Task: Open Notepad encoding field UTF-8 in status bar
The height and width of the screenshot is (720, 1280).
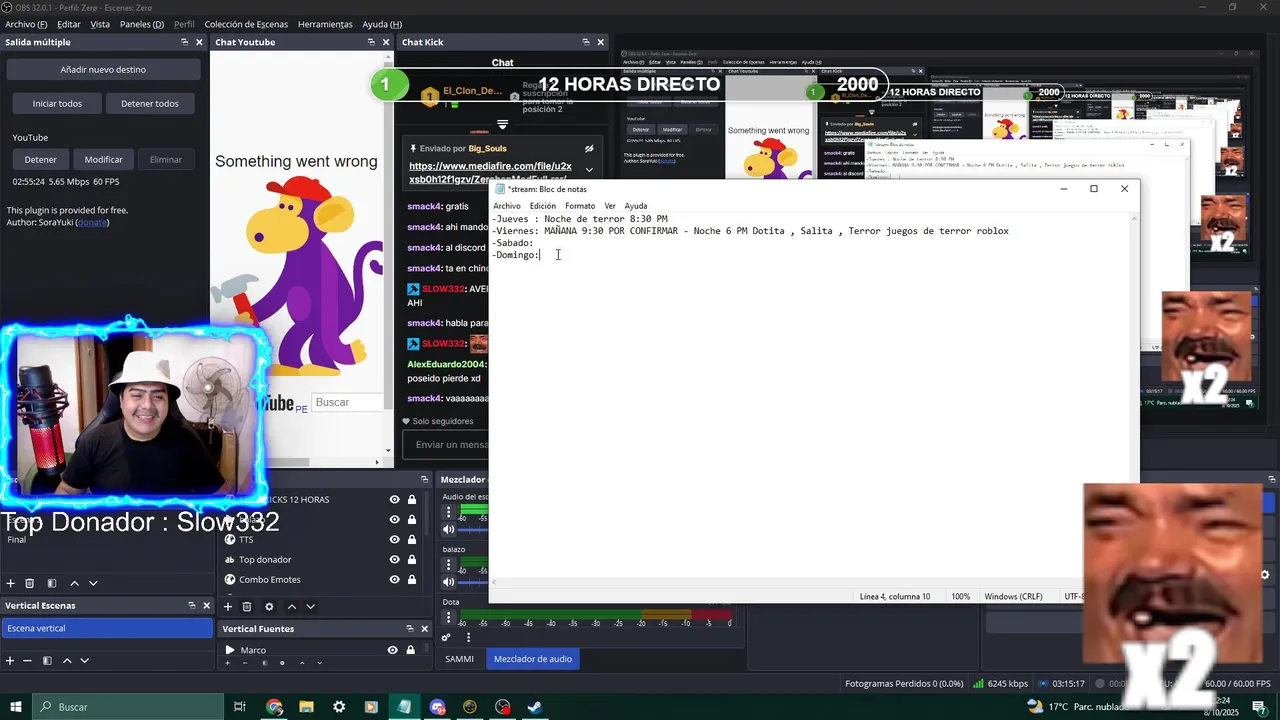Action: click(1074, 597)
